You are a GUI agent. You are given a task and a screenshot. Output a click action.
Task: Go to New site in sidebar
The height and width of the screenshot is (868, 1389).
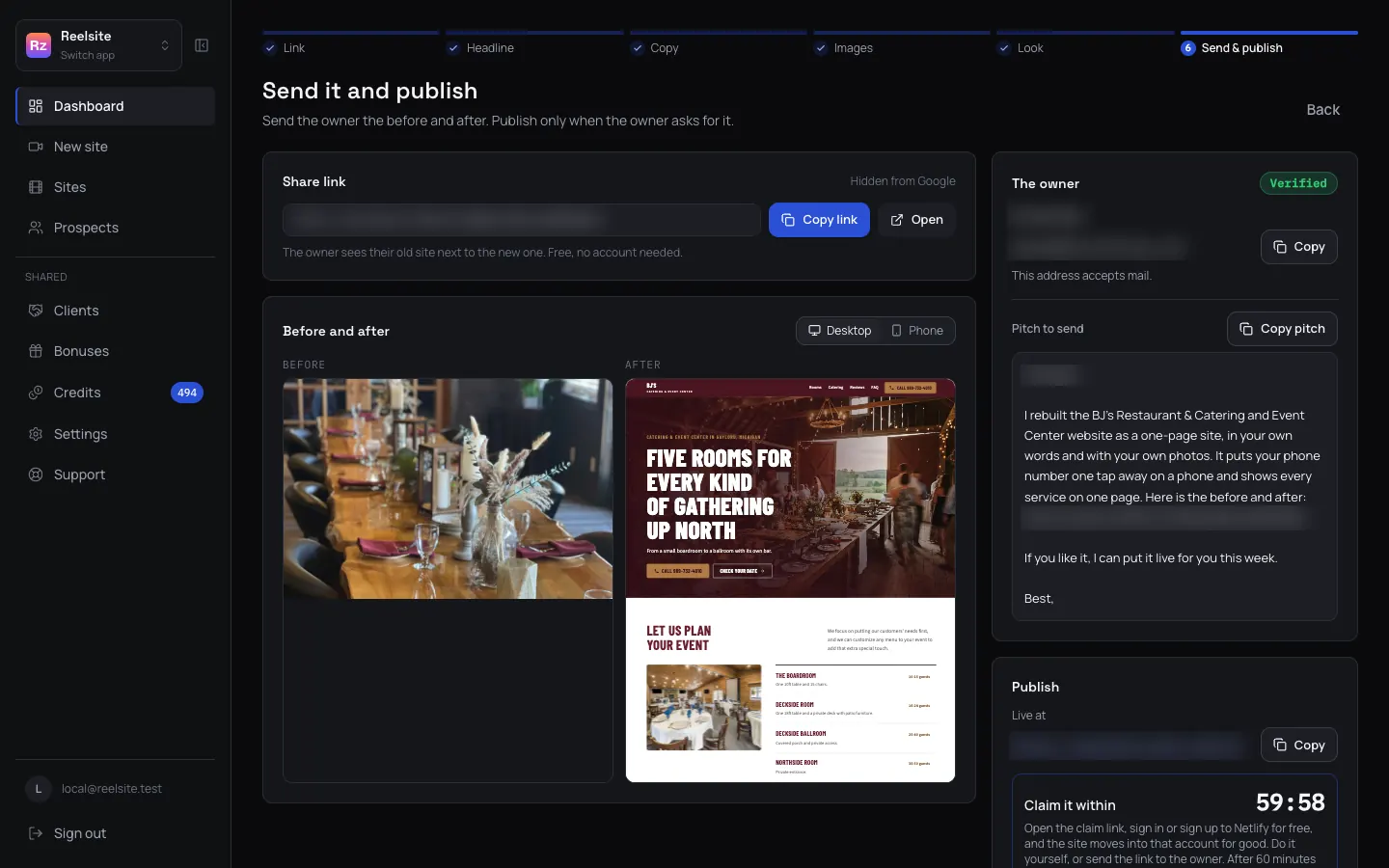[116, 147]
